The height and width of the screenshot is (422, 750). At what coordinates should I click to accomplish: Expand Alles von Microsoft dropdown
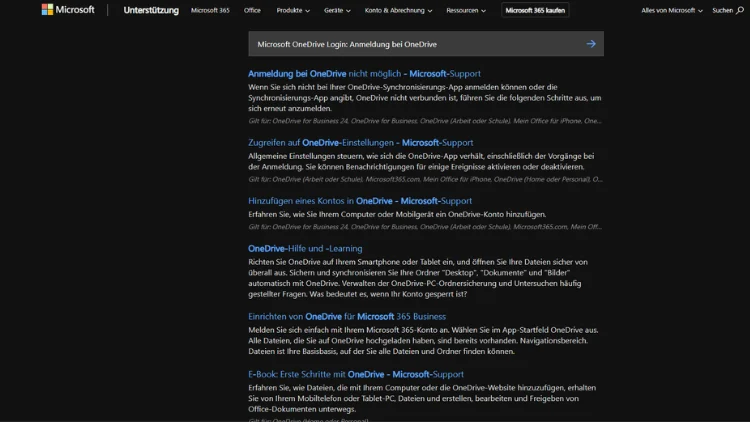click(x=672, y=10)
